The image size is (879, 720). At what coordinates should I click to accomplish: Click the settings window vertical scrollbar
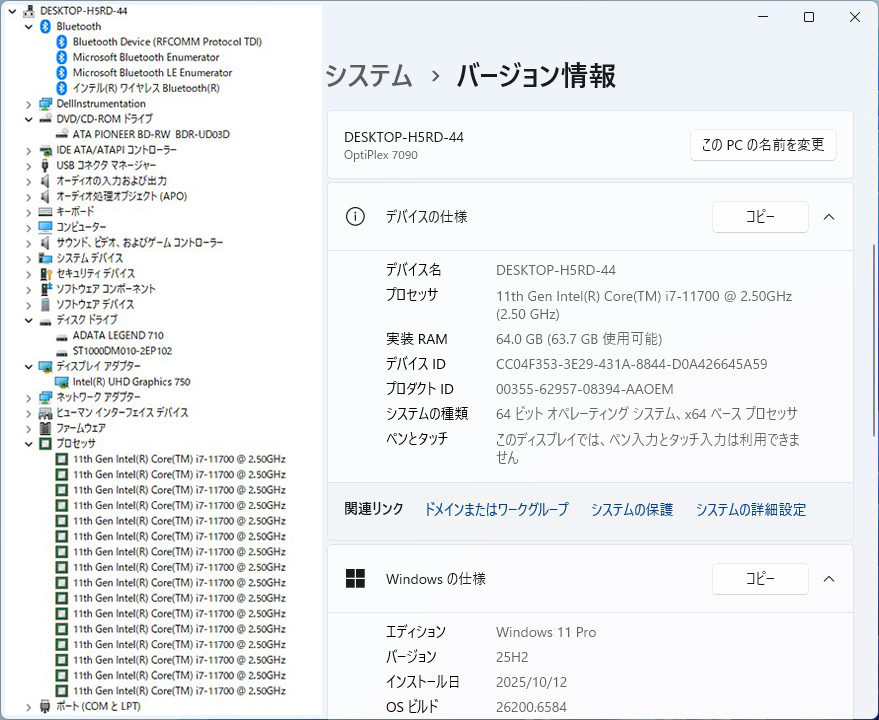tap(874, 340)
